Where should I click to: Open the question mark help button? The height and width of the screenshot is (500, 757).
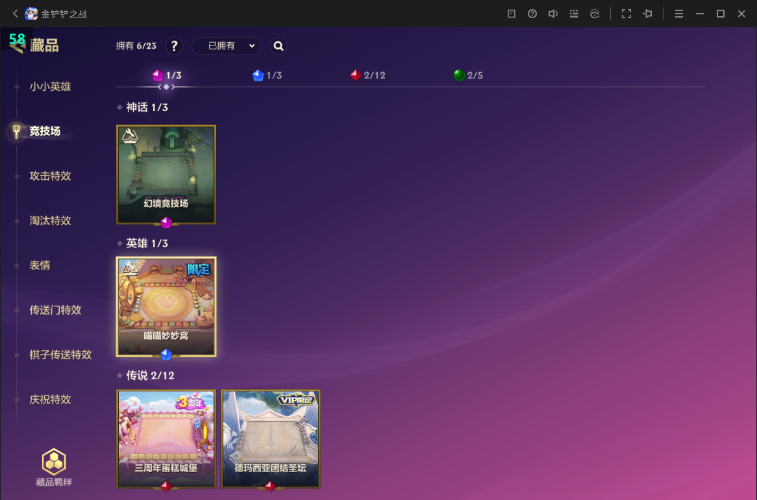pos(174,46)
